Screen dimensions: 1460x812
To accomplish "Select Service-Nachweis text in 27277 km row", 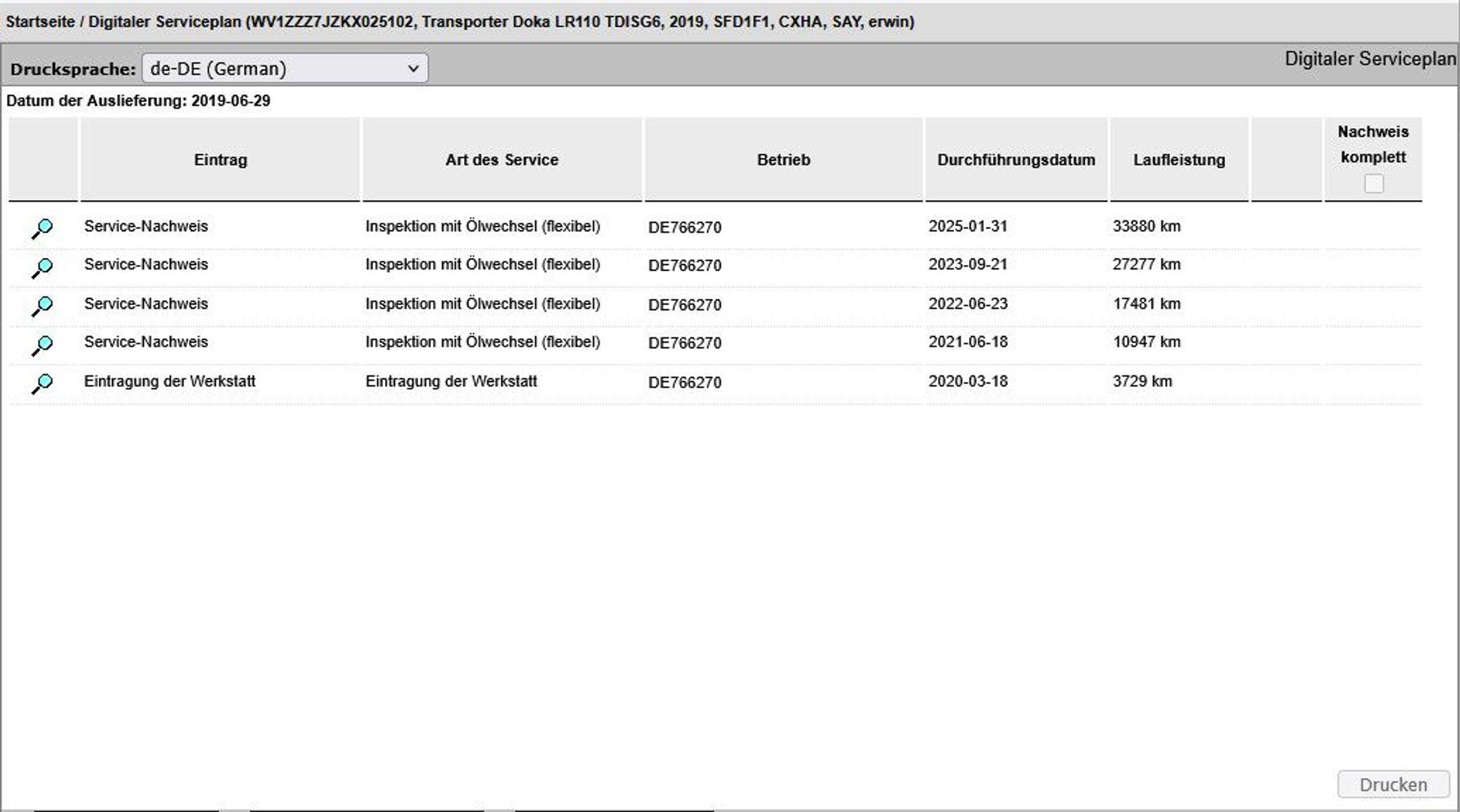I will (146, 265).
